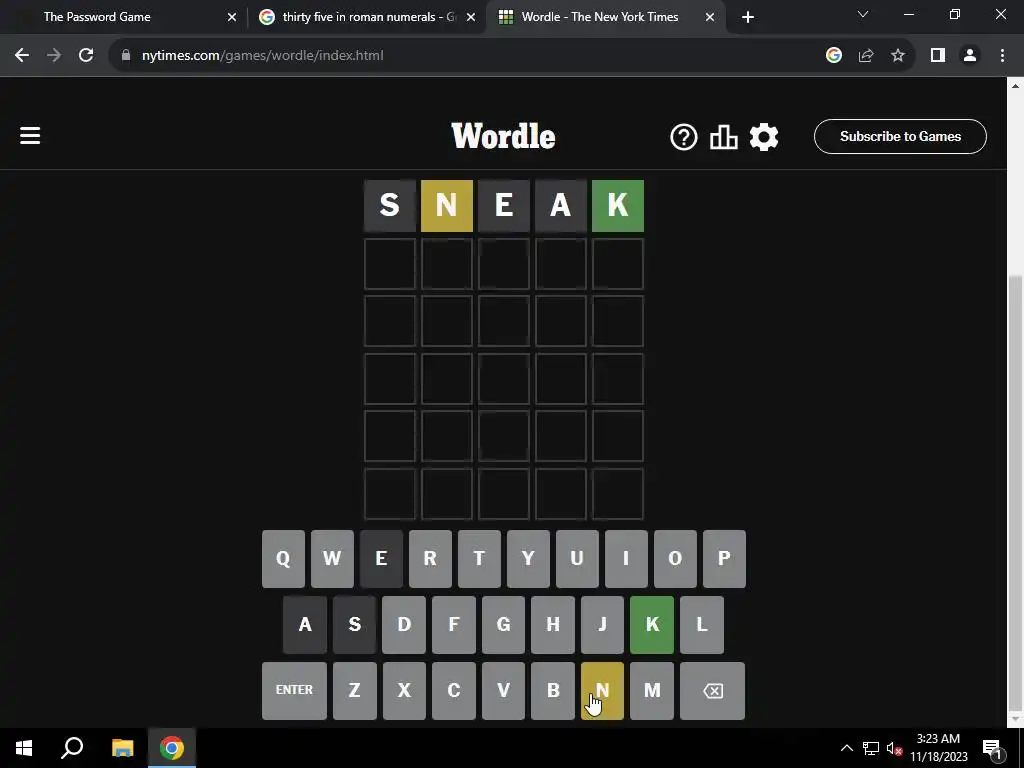
Task: Close the Google search roman numerals tab
Action: 471,17
